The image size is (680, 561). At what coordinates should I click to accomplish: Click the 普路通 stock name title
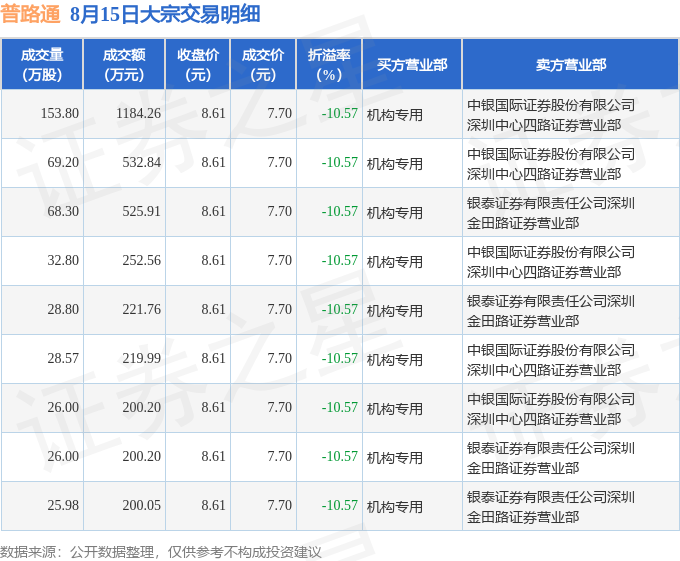pyautogui.click(x=30, y=14)
